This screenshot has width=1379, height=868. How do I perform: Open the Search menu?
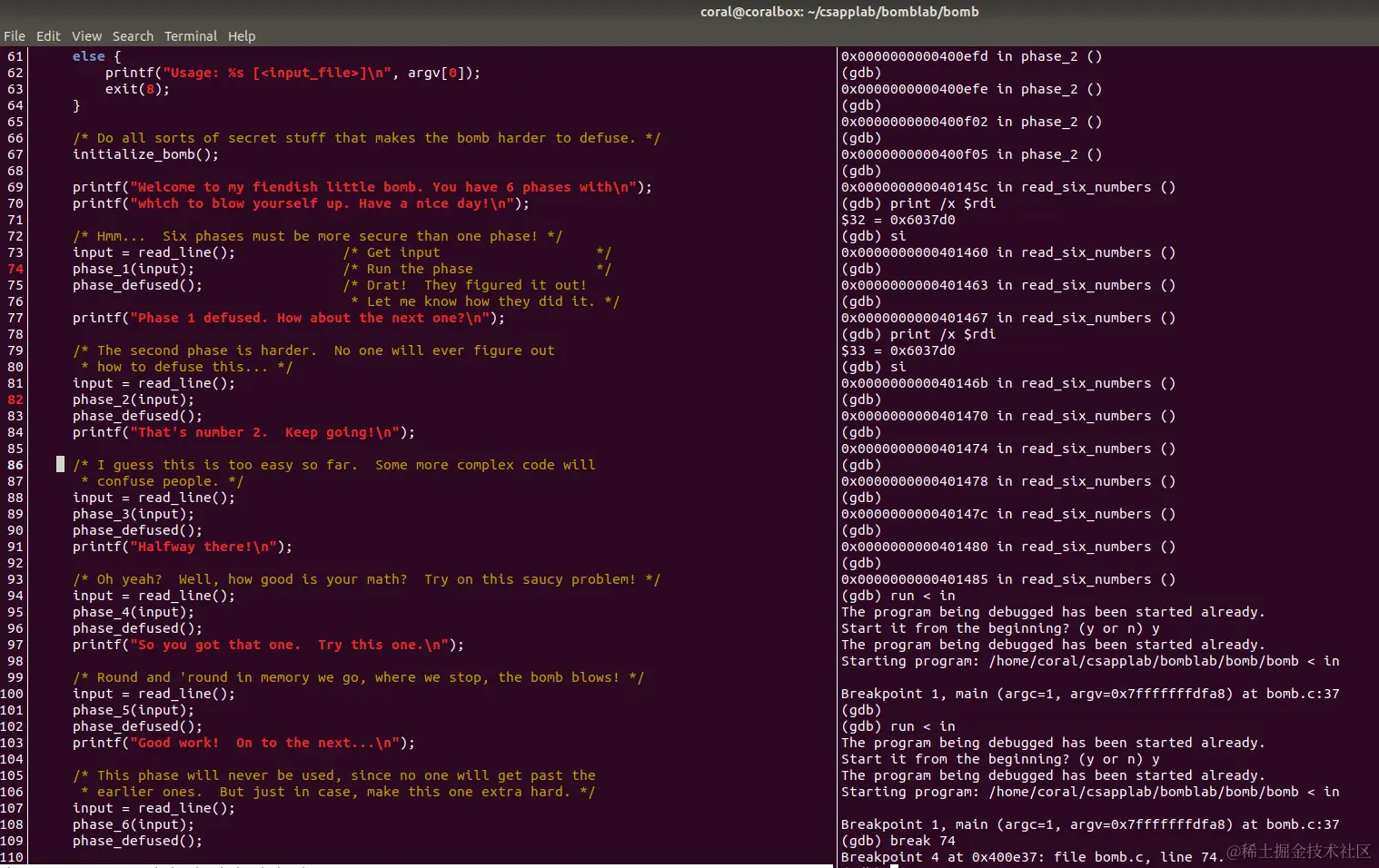(133, 36)
